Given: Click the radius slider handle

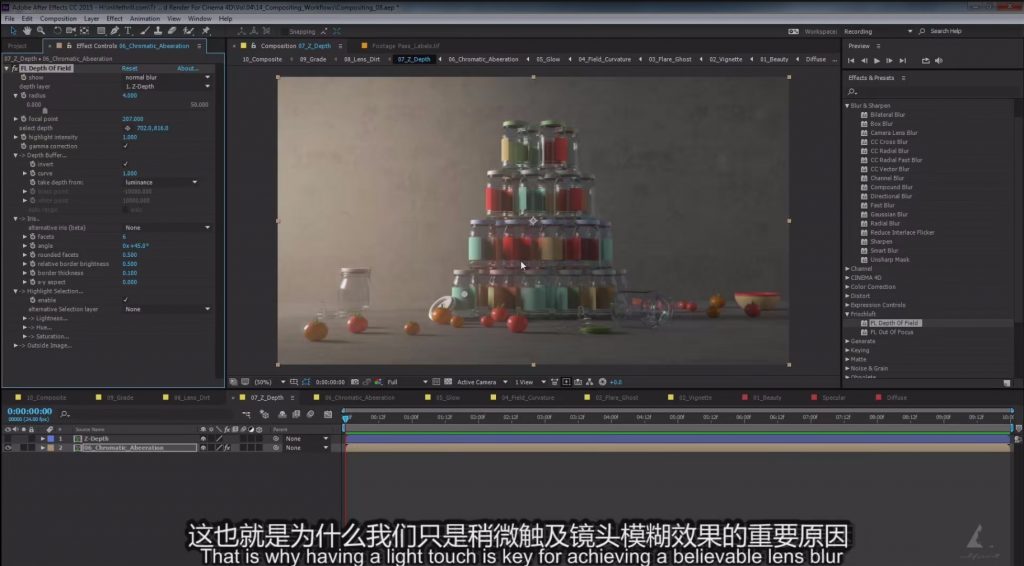Looking at the screenshot, I should point(44,111).
